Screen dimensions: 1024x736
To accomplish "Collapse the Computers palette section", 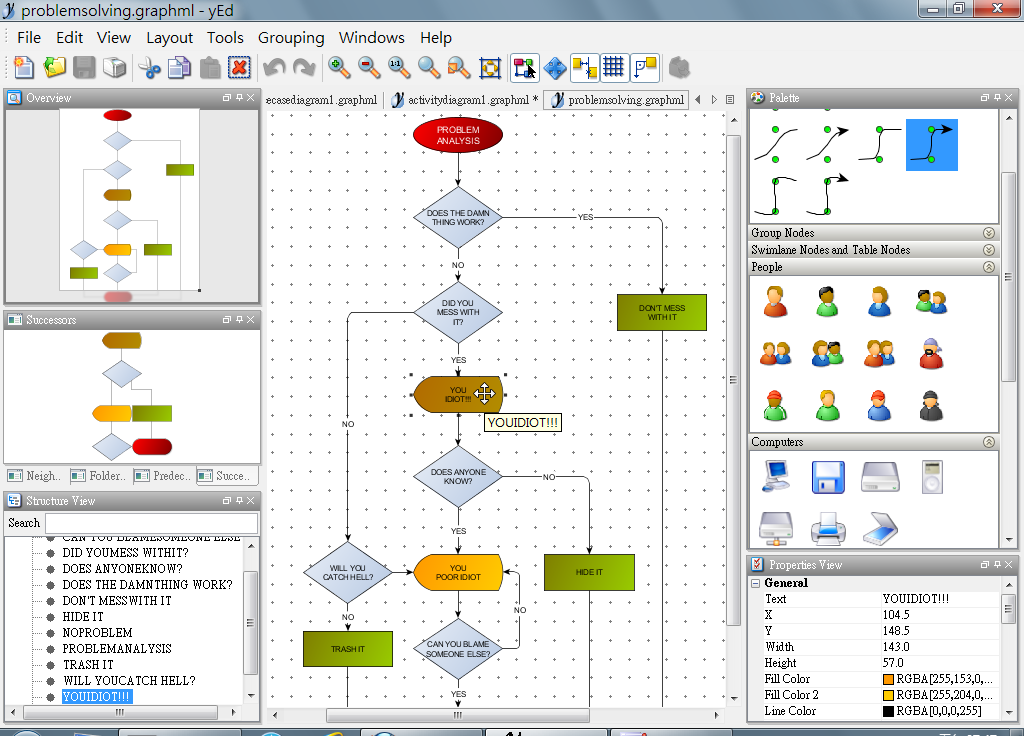I will (x=988, y=441).
